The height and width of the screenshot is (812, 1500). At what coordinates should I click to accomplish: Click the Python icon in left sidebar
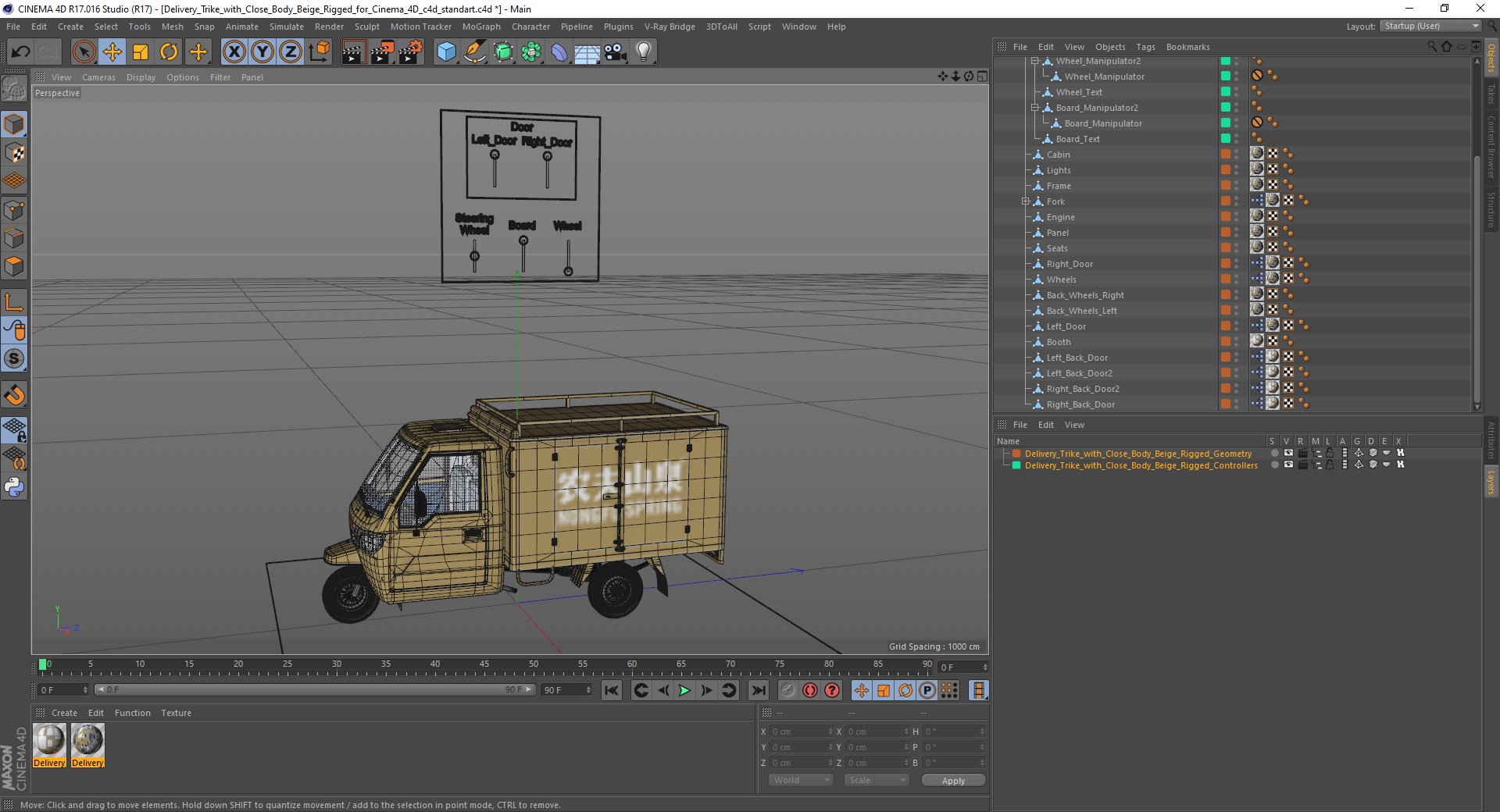coord(14,487)
